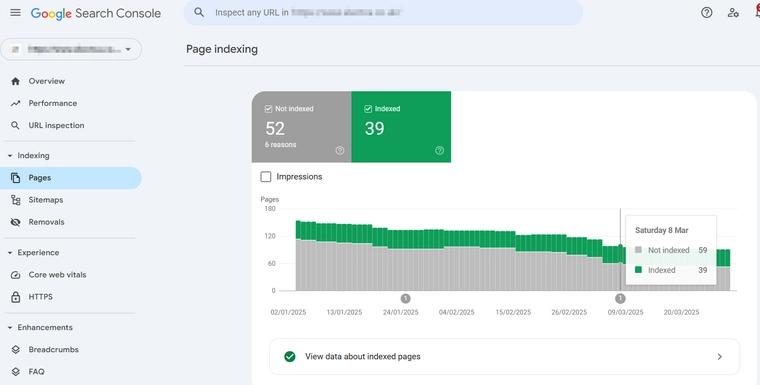Click the Inspect any URL search field
The height and width of the screenshot is (385, 760).
(383, 13)
